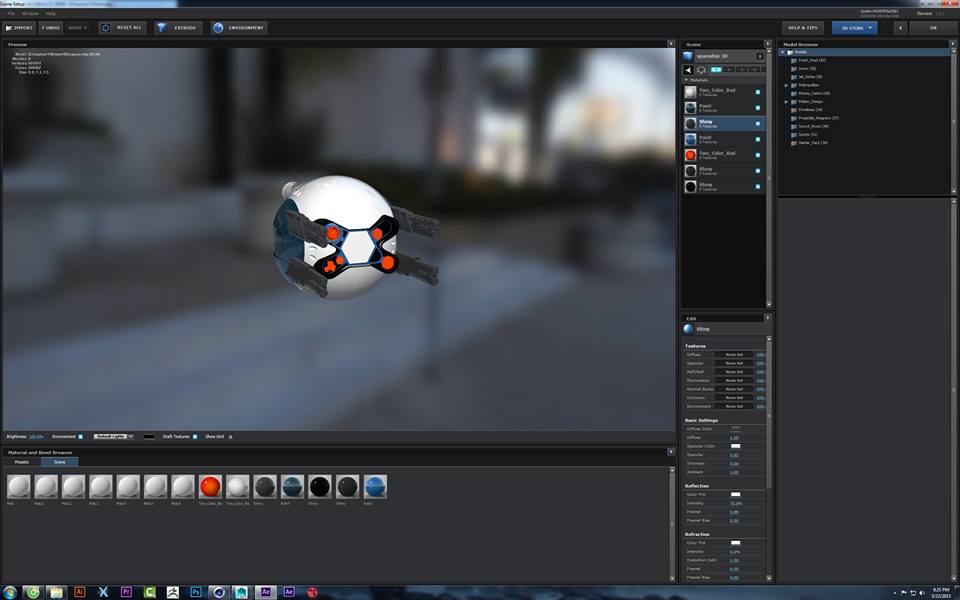Screen dimensions: 960x600
Task: Click the Illustrator taskbar icon
Action: point(80,592)
